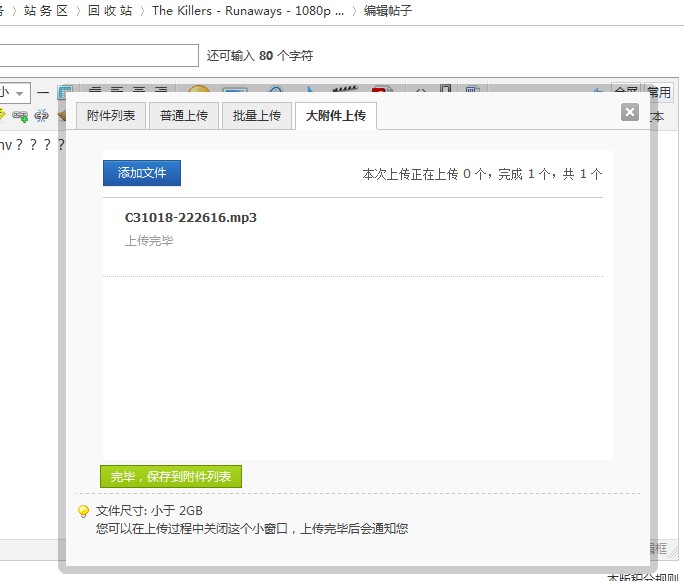This screenshot has height=581, width=684.
Task: Select the 批量上传 tab
Action: [256, 116]
